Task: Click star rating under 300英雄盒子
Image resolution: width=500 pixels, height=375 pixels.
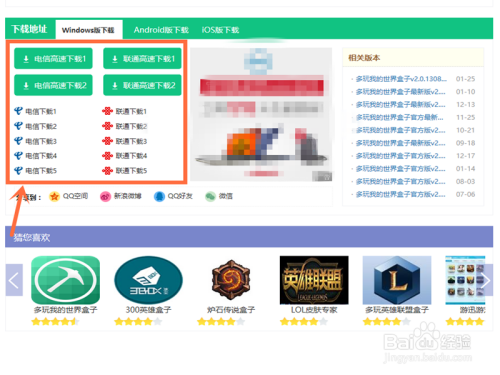Action: click(x=138, y=322)
